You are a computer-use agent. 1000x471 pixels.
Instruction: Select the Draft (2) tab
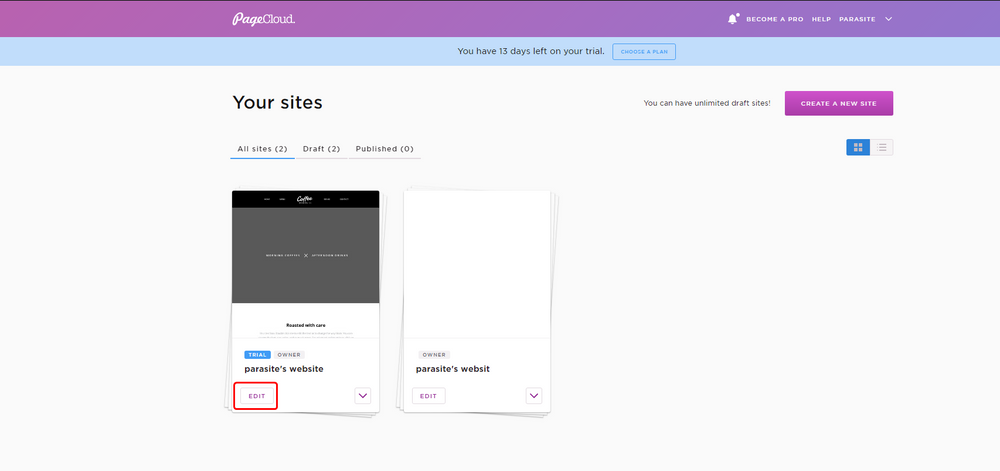(321, 149)
